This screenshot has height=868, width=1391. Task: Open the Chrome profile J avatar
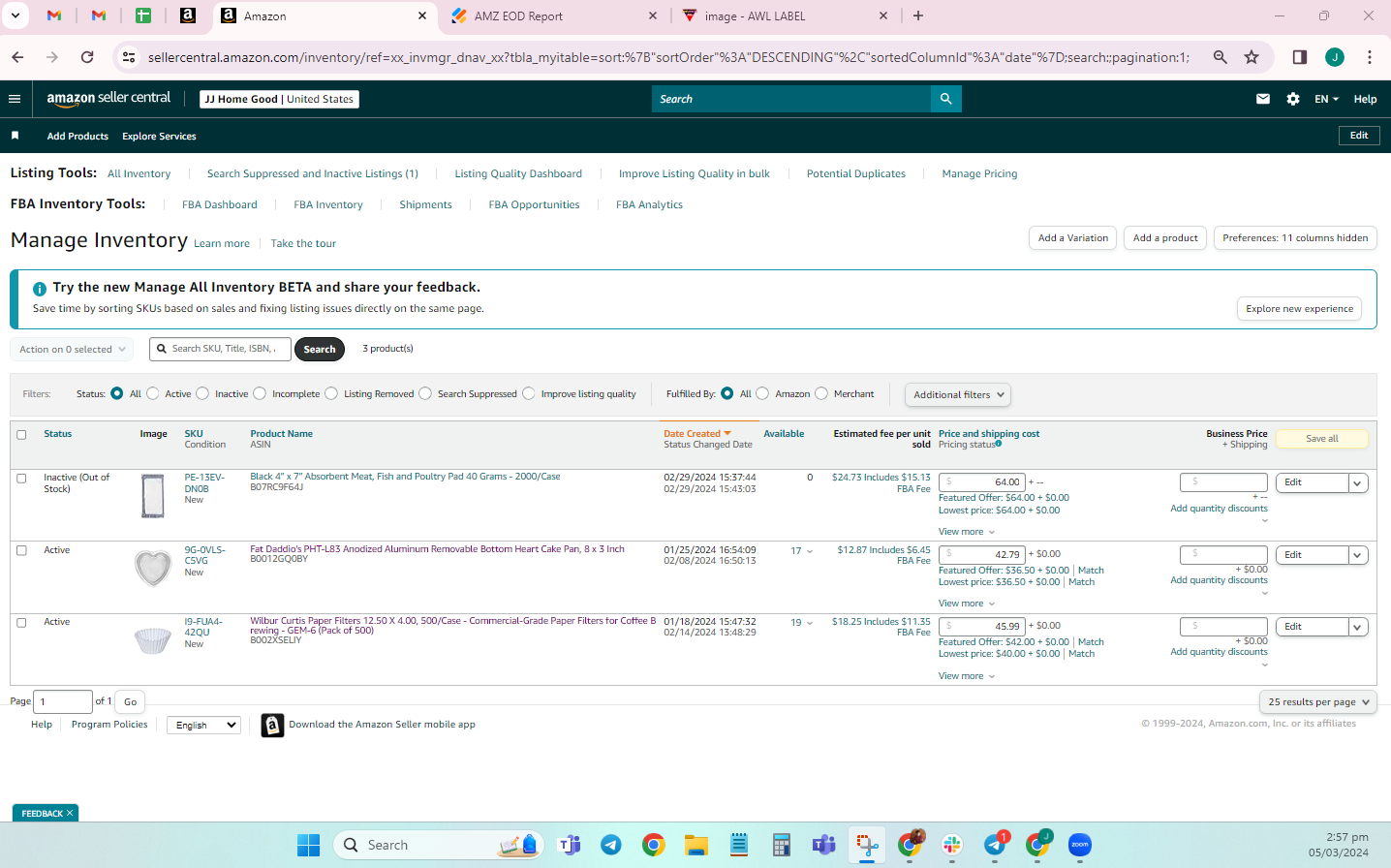[1335, 57]
